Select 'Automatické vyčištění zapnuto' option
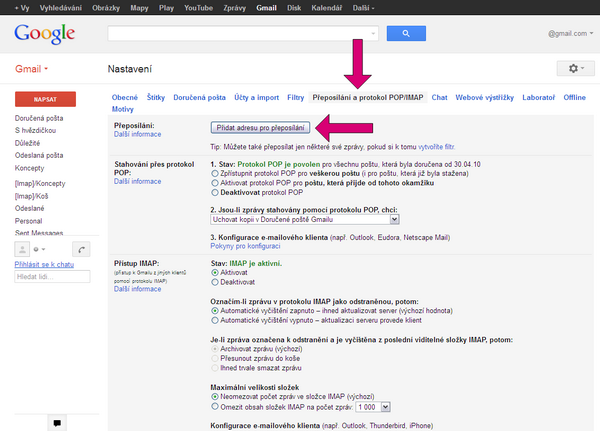 click(215, 310)
